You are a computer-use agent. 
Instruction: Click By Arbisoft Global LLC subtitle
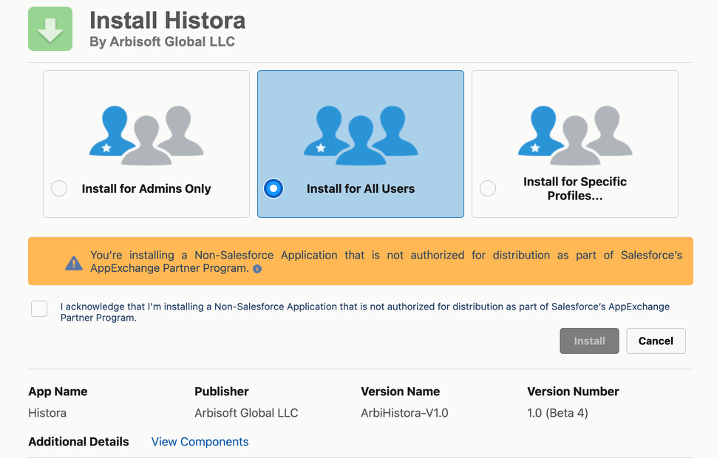point(162,42)
